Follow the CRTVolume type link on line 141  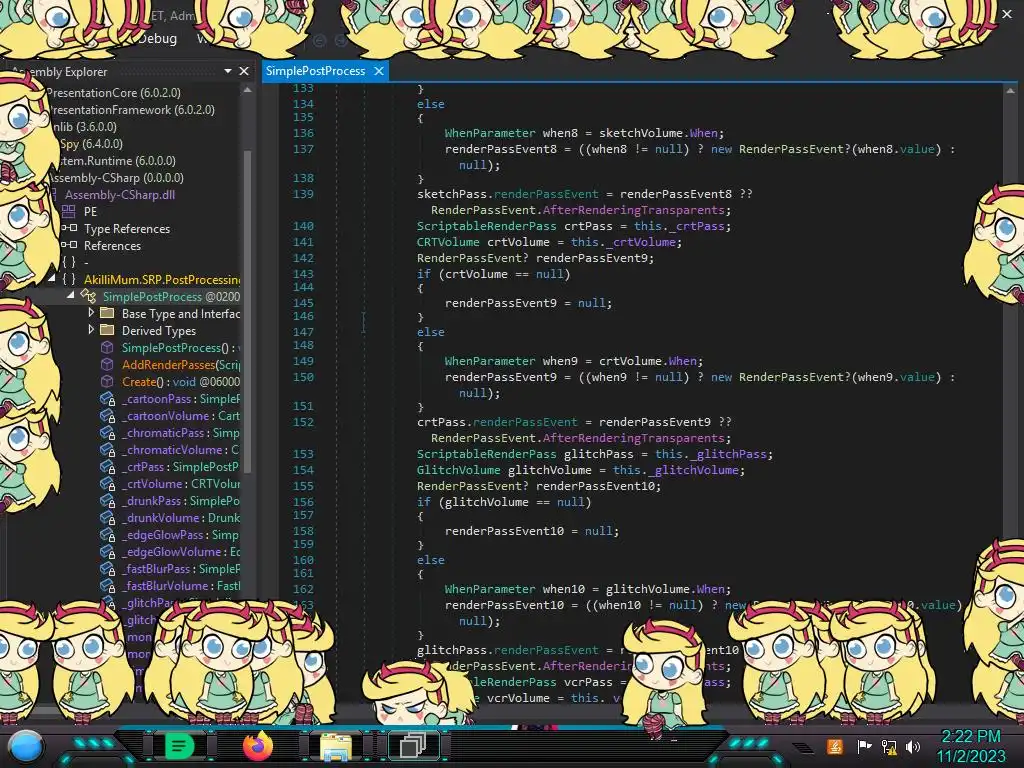(x=448, y=242)
